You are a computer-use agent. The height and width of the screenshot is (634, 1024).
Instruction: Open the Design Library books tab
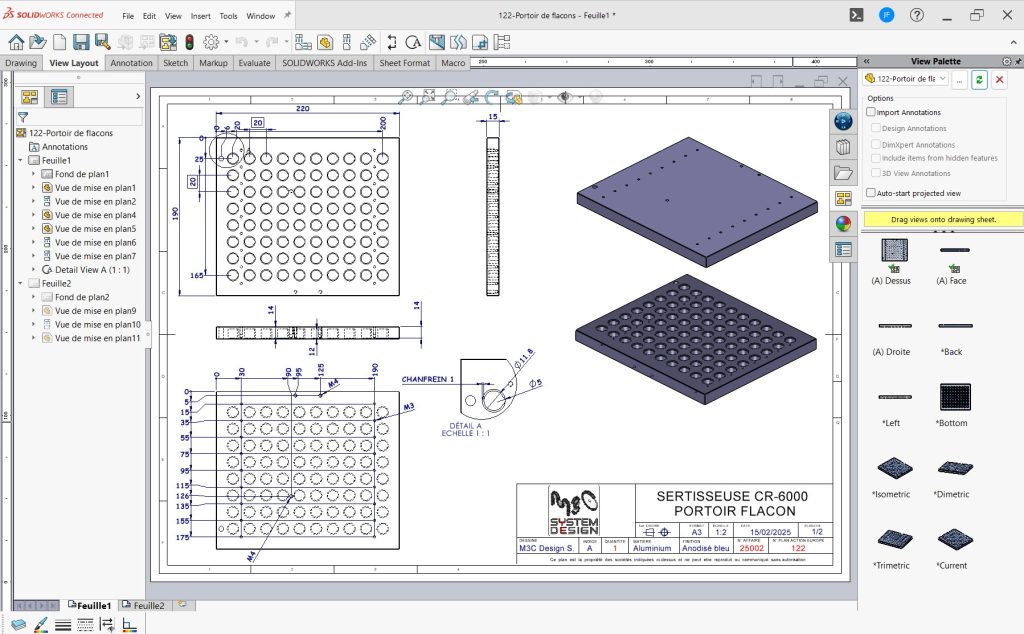pos(842,147)
